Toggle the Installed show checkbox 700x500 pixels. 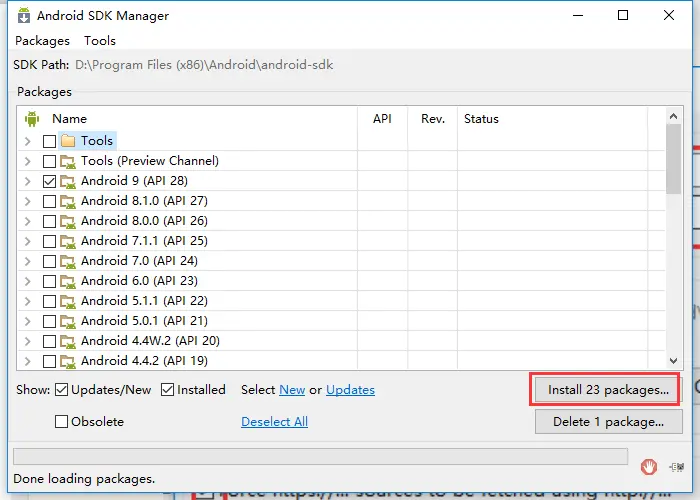pyautogui.click(x=167, y=390)
